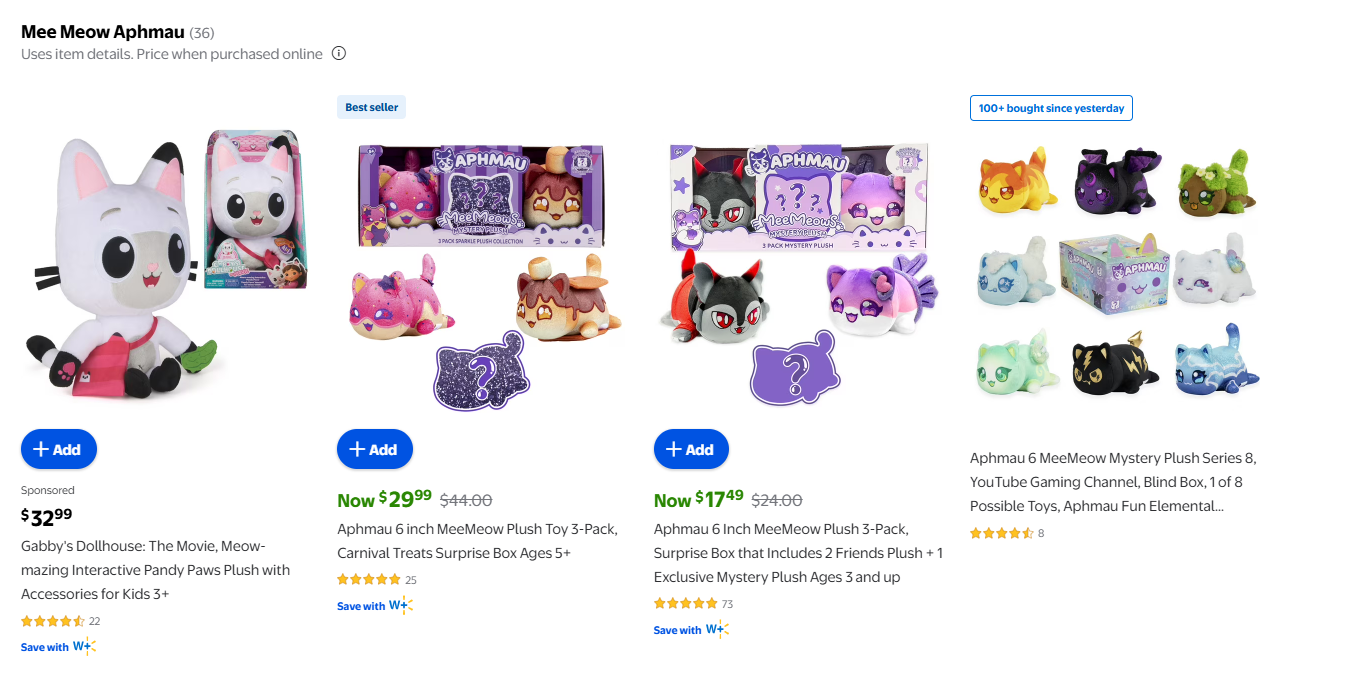Open Mystery Plush Series 8 product image

coord(1115,270)
